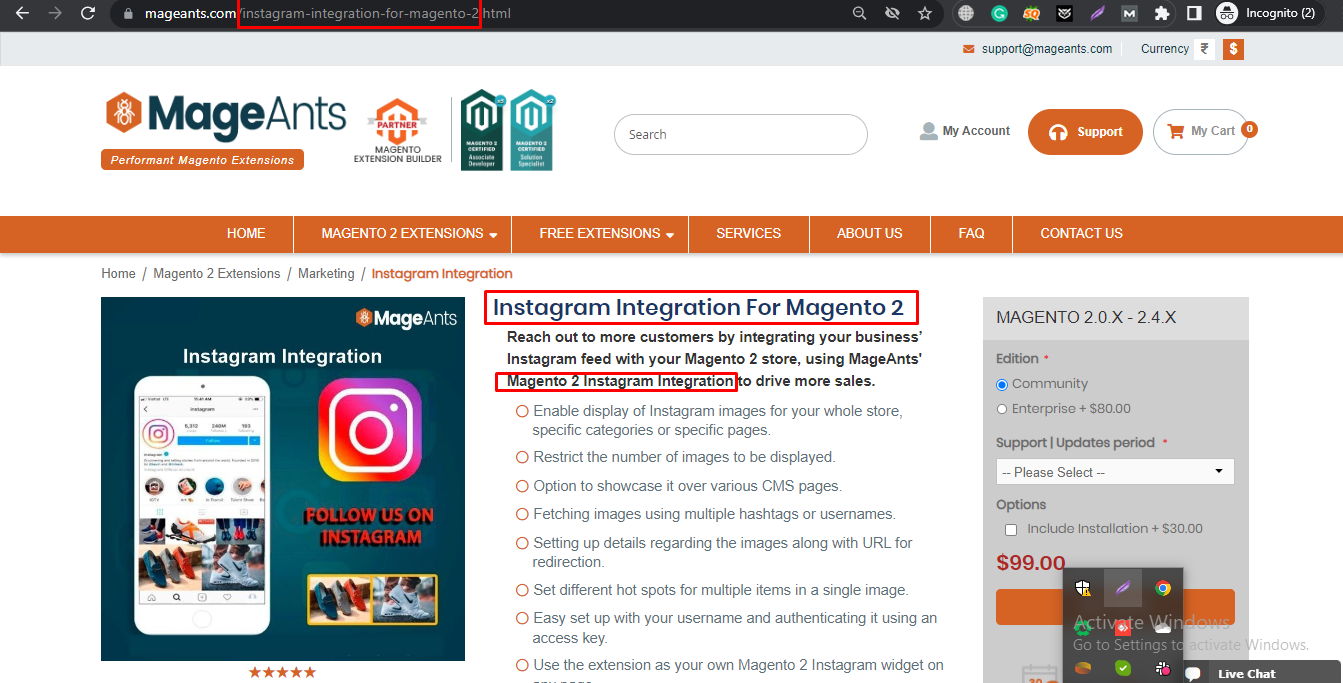
Task: Toggle the browser side panel icon
Action: point(1194,14)
